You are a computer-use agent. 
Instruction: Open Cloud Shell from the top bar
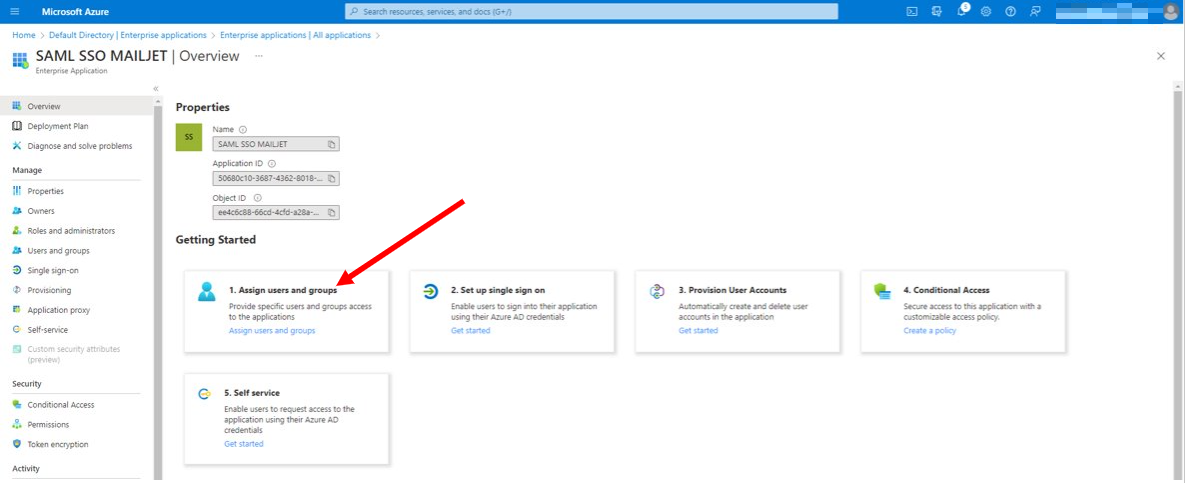pyautogui.click(x=912, y=11)
